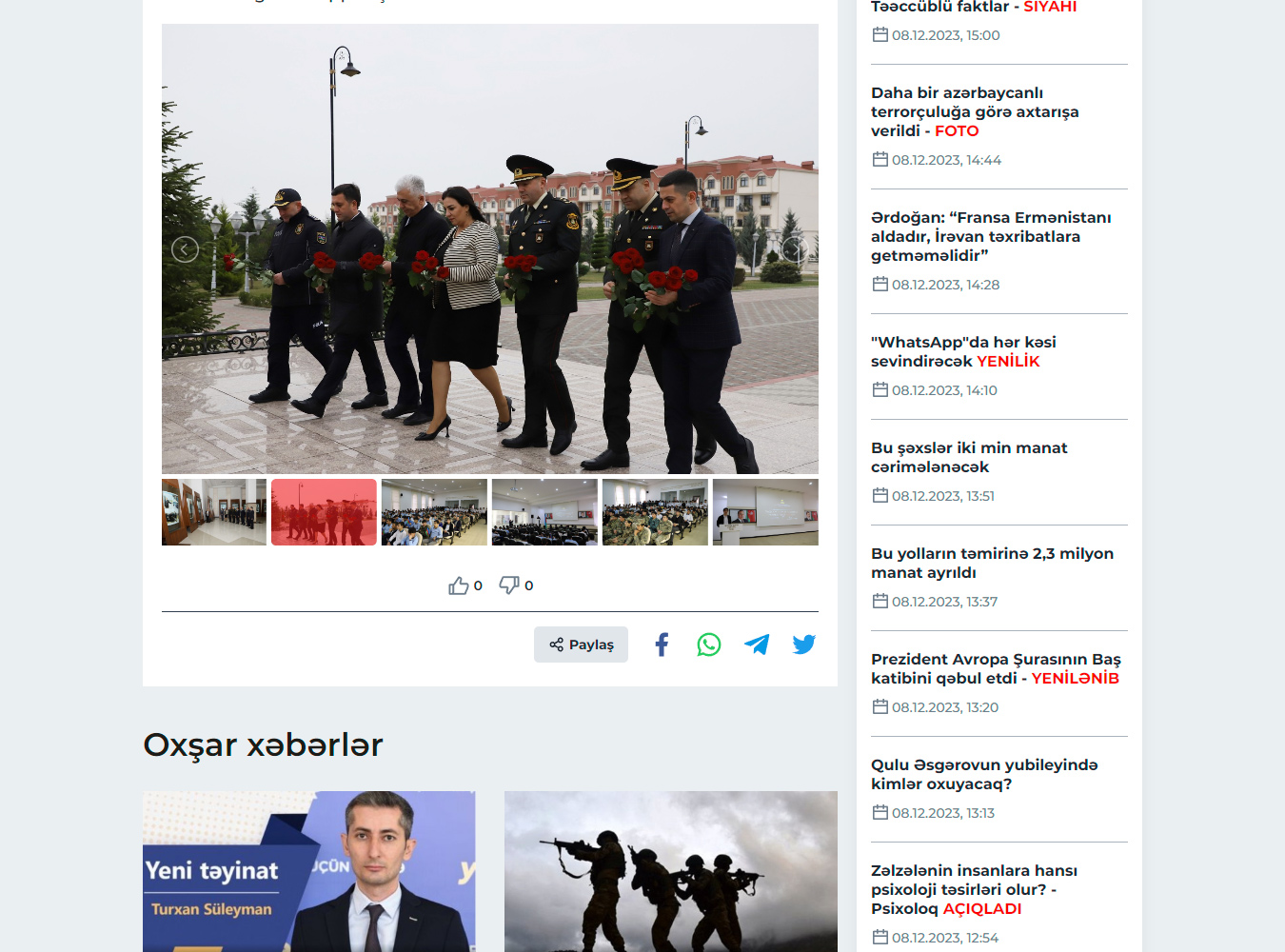Share article on Facebook
This screenshot has width=1285, height=952.
point(662,645)
